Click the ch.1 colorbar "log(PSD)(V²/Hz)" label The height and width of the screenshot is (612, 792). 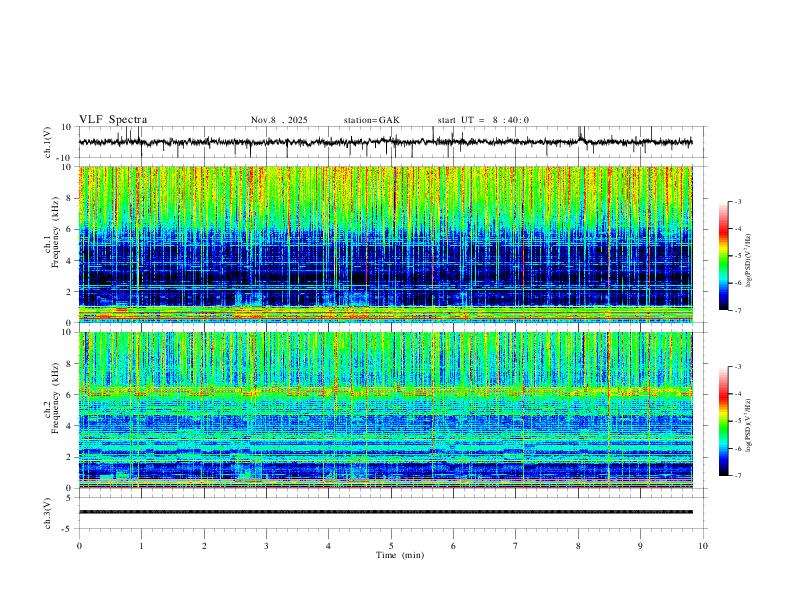click(x=749, y=261)
